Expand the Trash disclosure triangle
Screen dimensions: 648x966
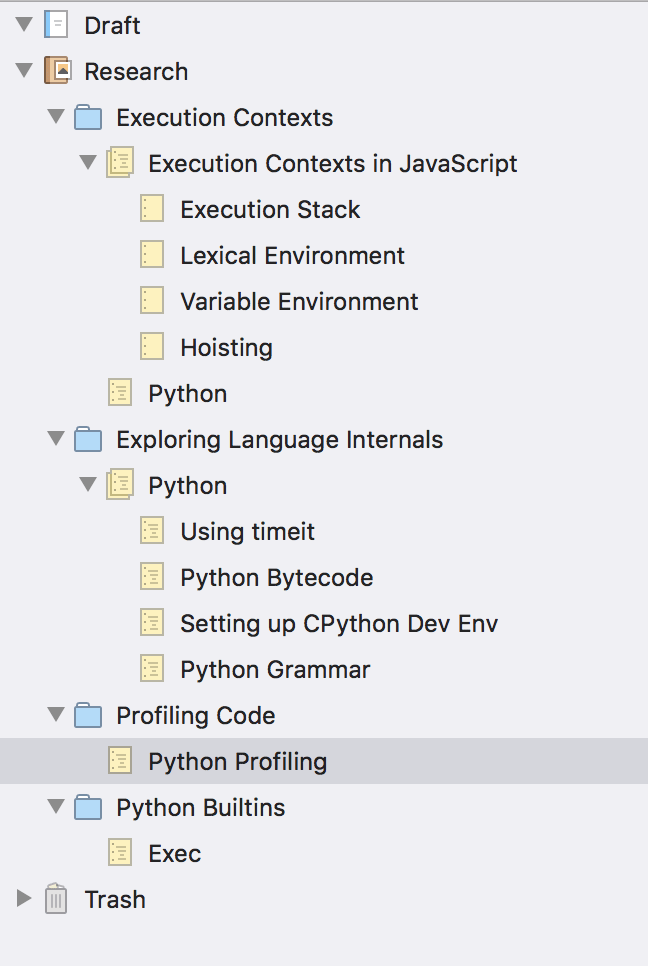click(24, 898)
